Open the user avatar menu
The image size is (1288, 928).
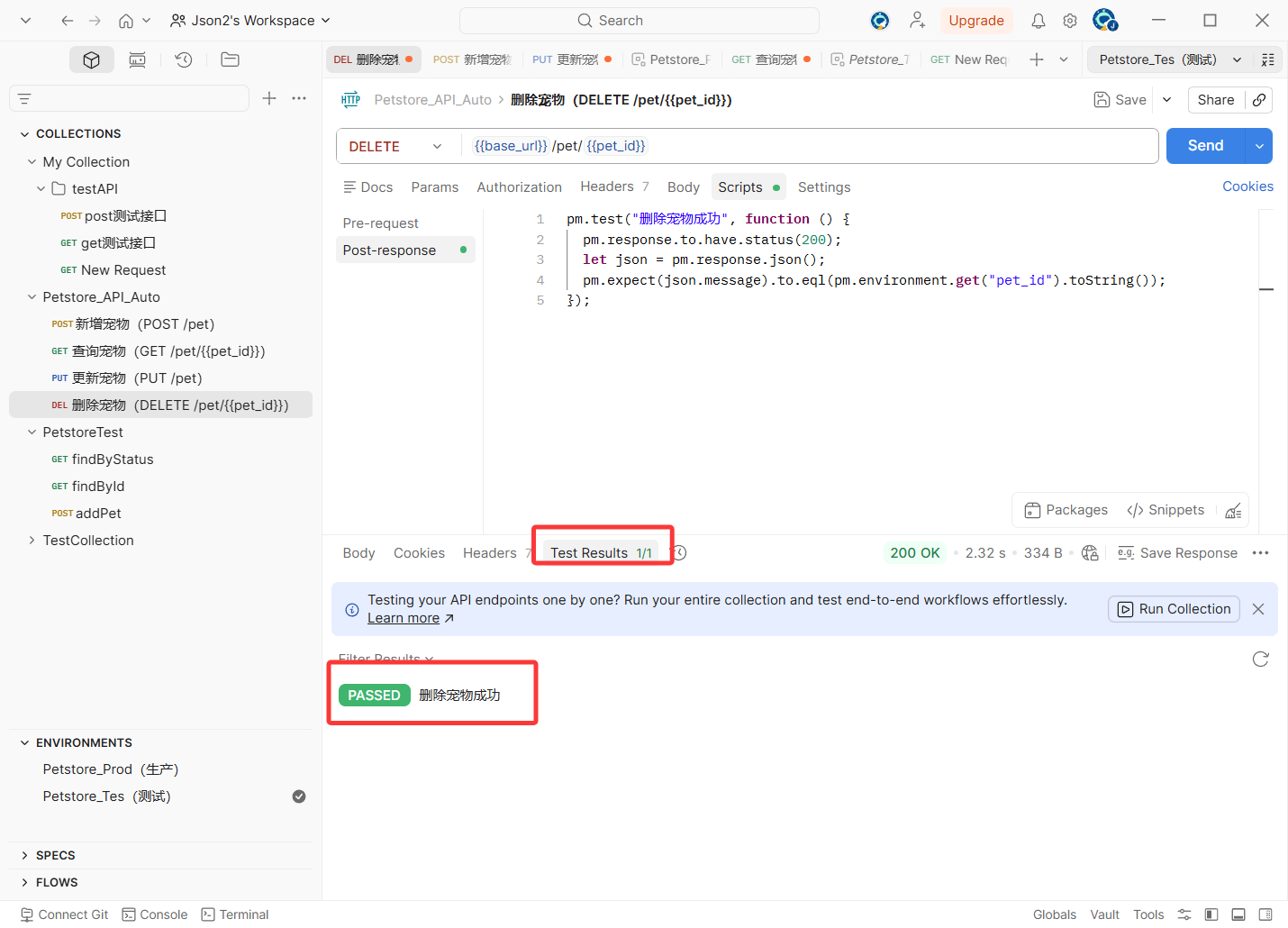coord(1104,20)
